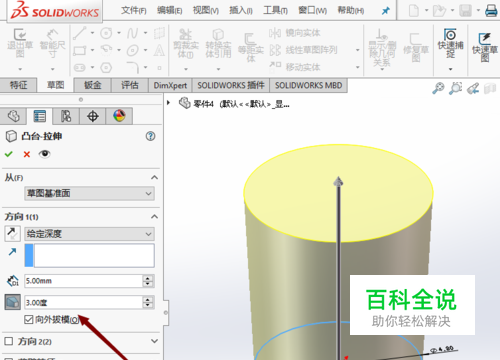Toggle detailed preview eye icon
The image size is (500, 360).
[x=44, y=154]
